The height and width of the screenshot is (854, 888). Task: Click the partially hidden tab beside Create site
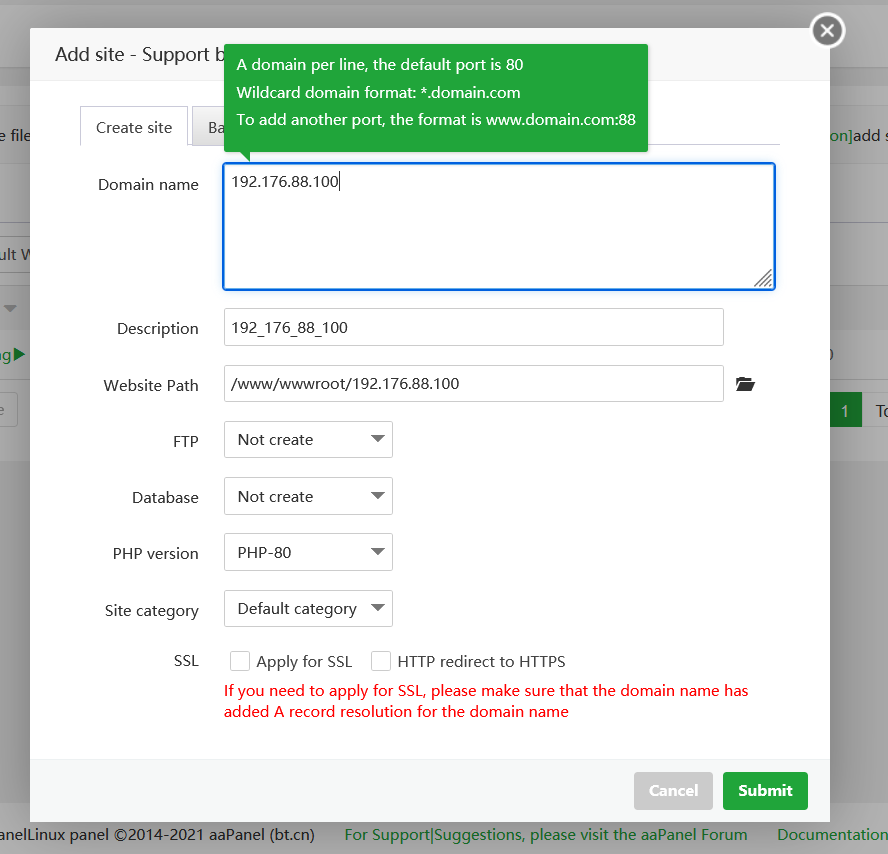tap(208, 128)
